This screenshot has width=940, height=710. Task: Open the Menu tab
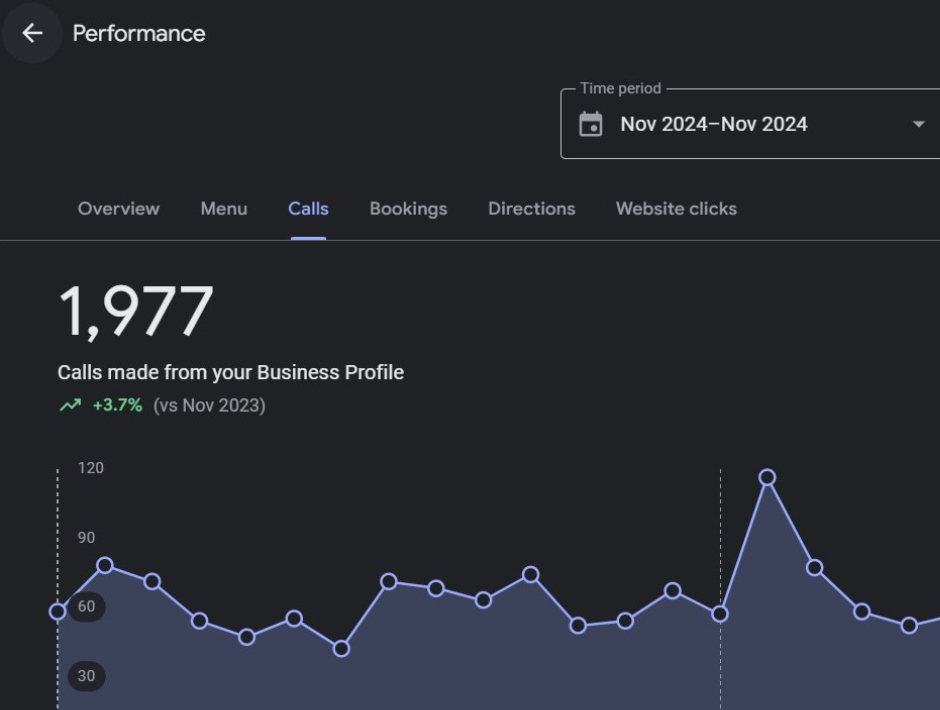coord(224,209)
